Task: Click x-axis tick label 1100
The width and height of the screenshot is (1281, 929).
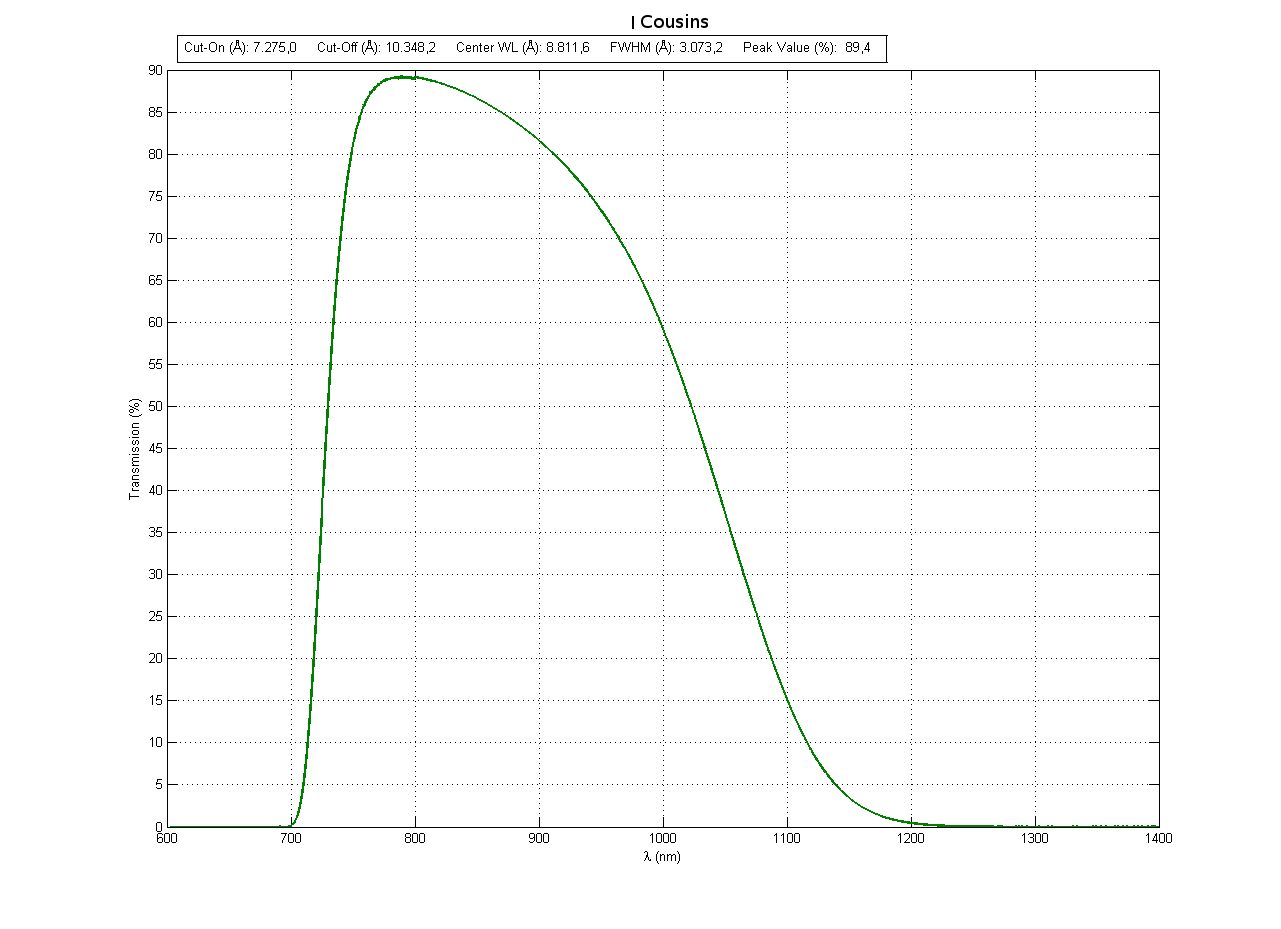Action: pos(788,841)
